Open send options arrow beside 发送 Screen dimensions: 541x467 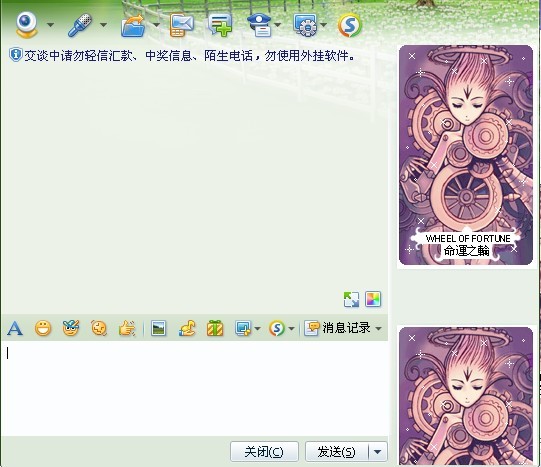pos(378,451)
